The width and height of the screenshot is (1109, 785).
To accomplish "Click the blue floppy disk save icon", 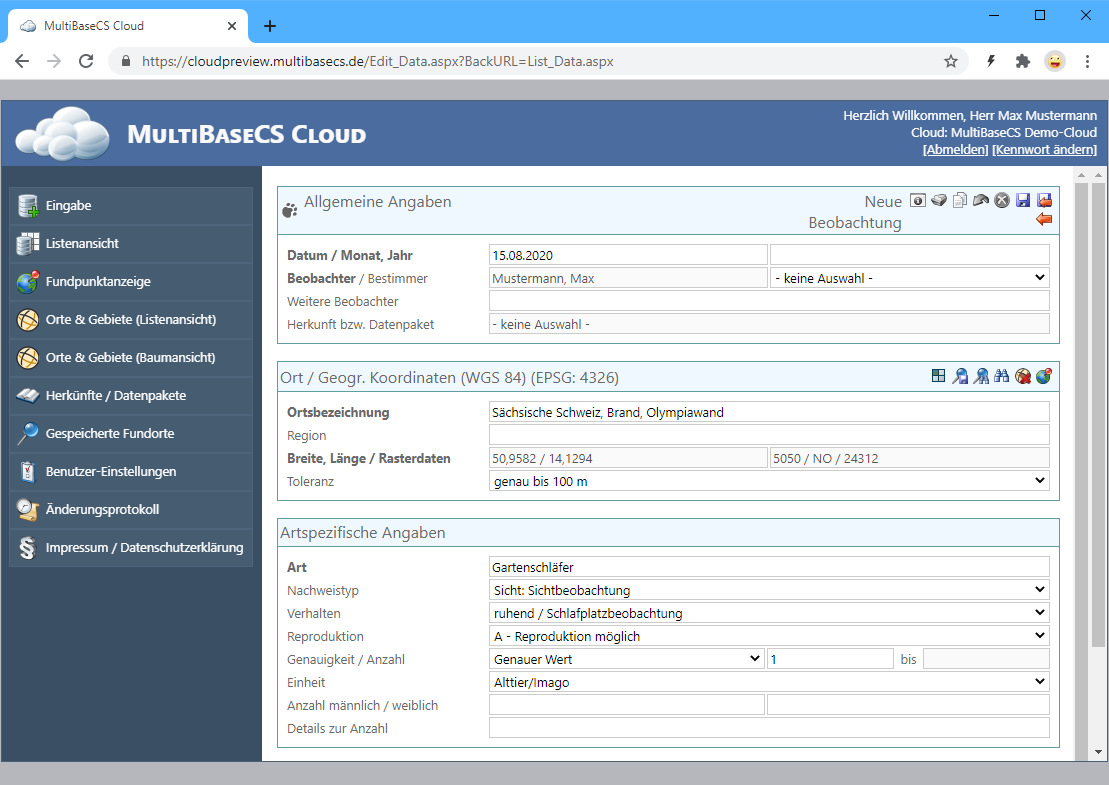I will tap(1023, 200).
